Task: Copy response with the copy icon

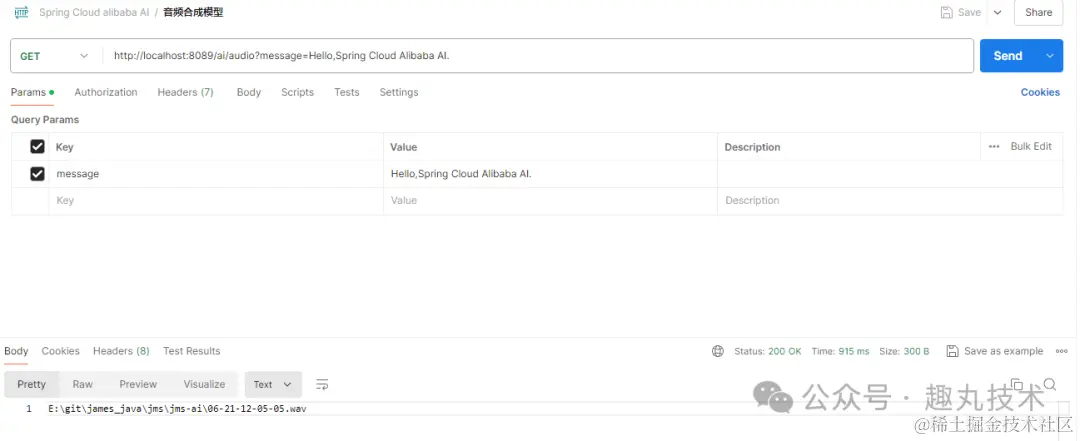Action: tap(1017, 384)
